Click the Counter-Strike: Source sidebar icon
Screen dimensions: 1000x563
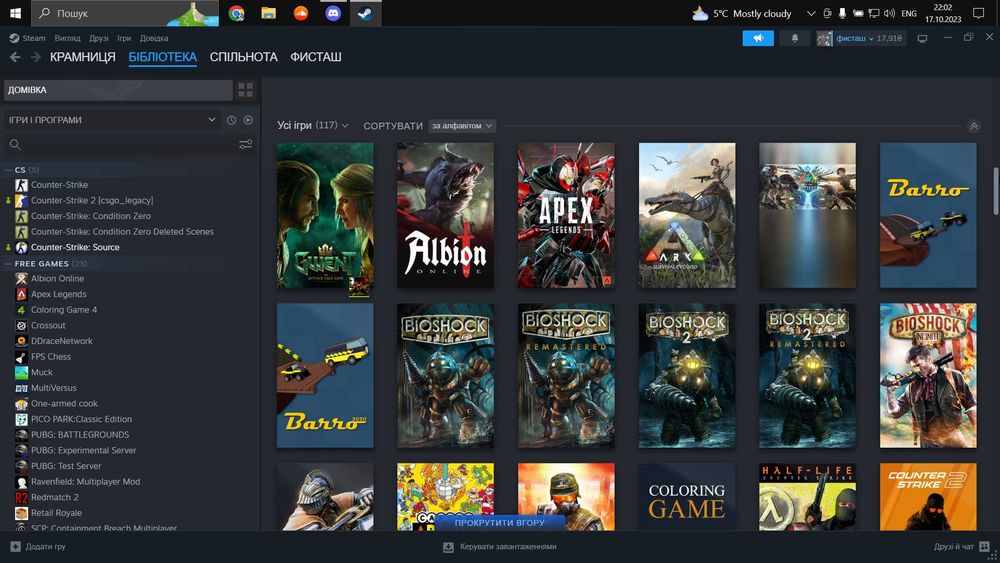tap(22, 247)
